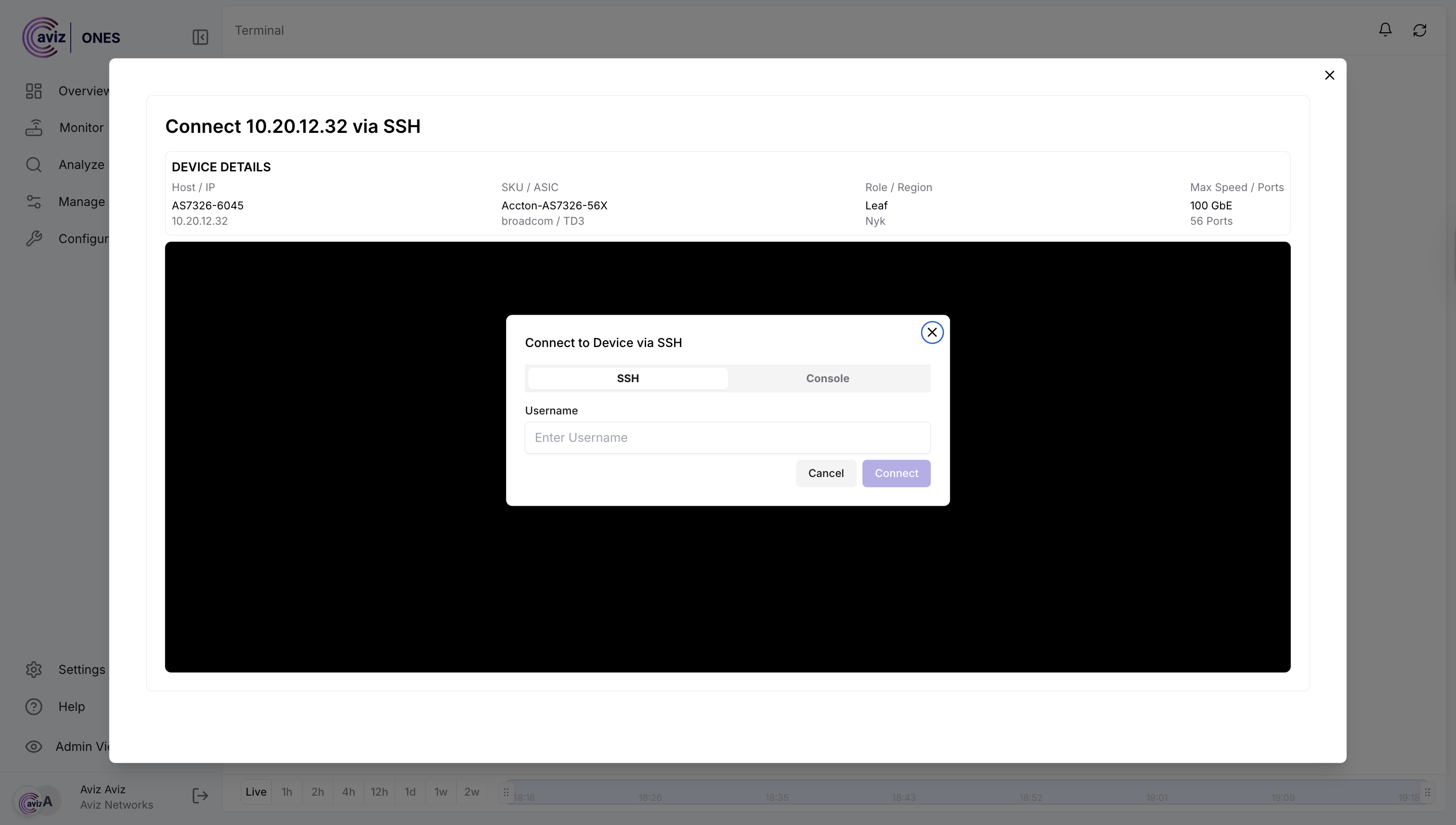Collapse the sidebar panel icon
Image resolution: width=1456 pixels, height=825 pixels.
(x=200, y=38)
